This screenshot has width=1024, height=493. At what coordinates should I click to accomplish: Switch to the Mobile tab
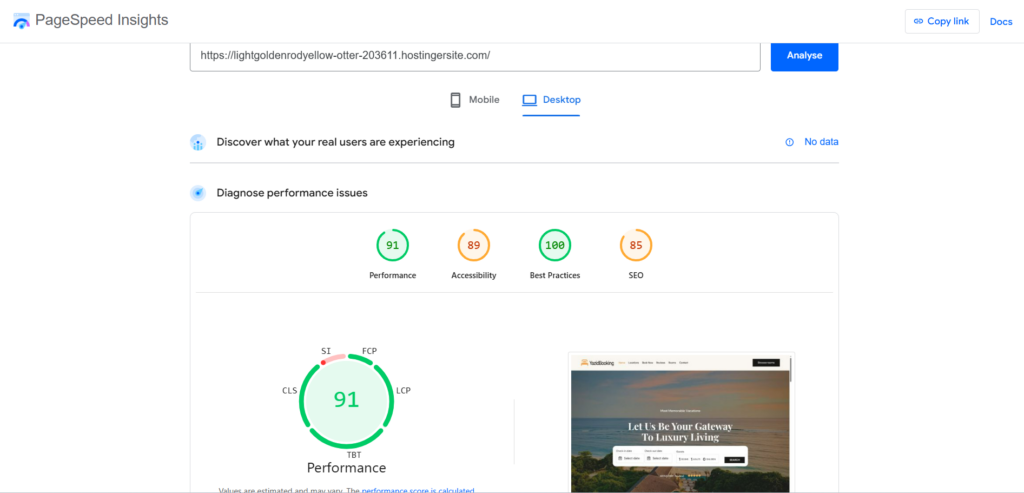click(x=475, y=100)
